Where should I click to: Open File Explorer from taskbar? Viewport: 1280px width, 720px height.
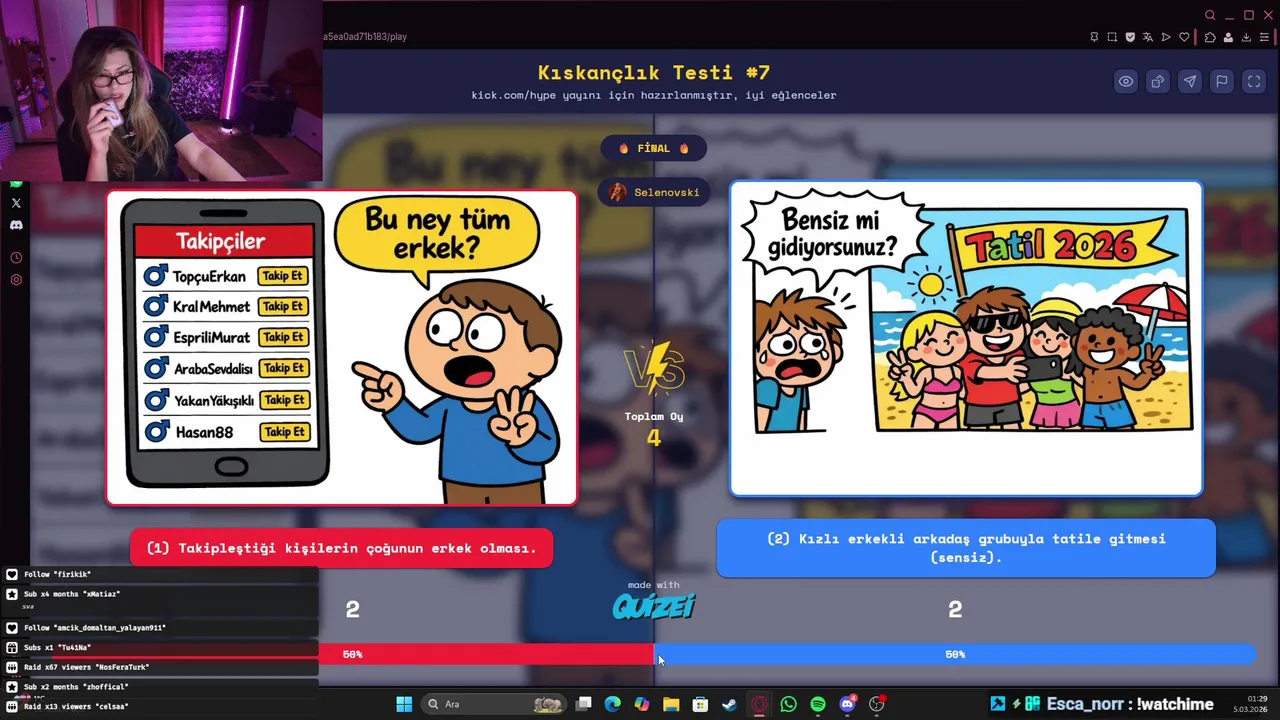pyautogui.click(x=671, y=704)
